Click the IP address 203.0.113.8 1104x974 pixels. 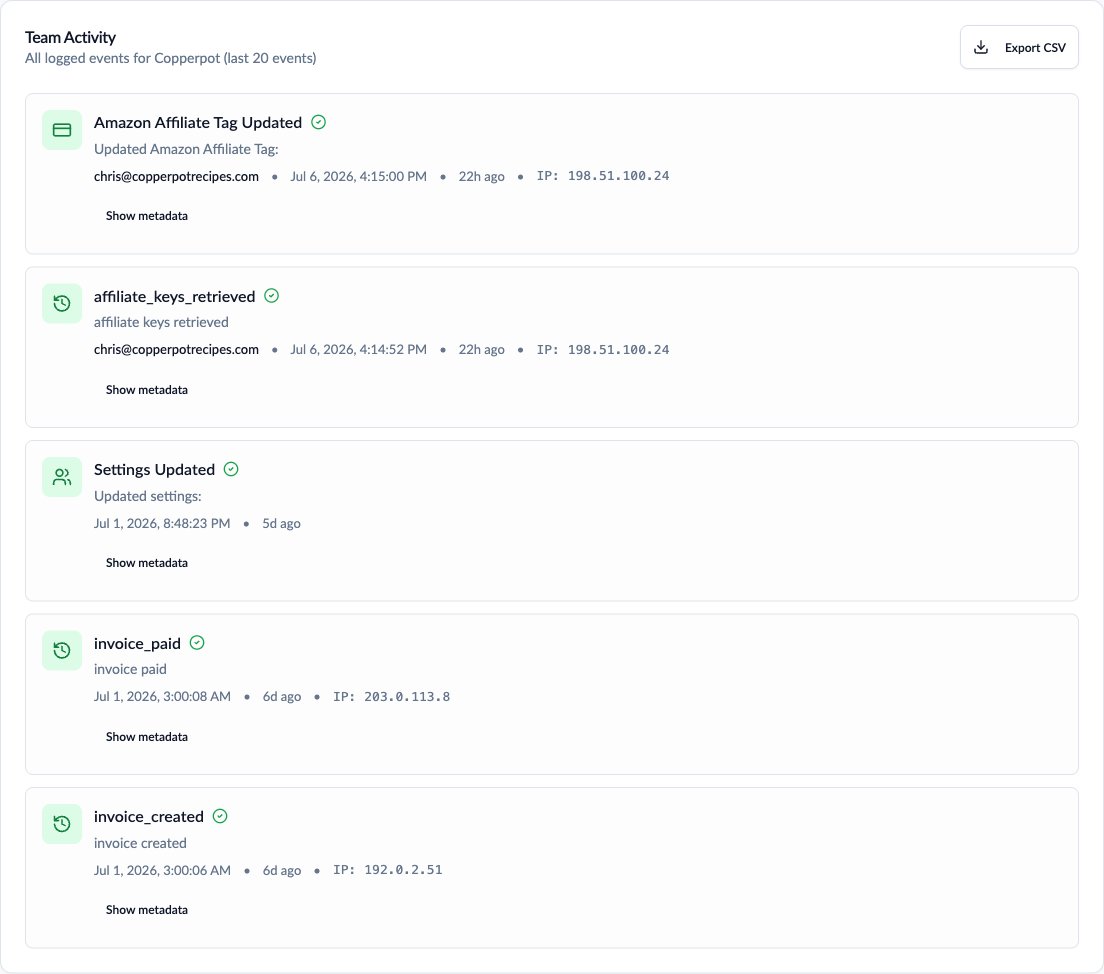click(391, 697)
